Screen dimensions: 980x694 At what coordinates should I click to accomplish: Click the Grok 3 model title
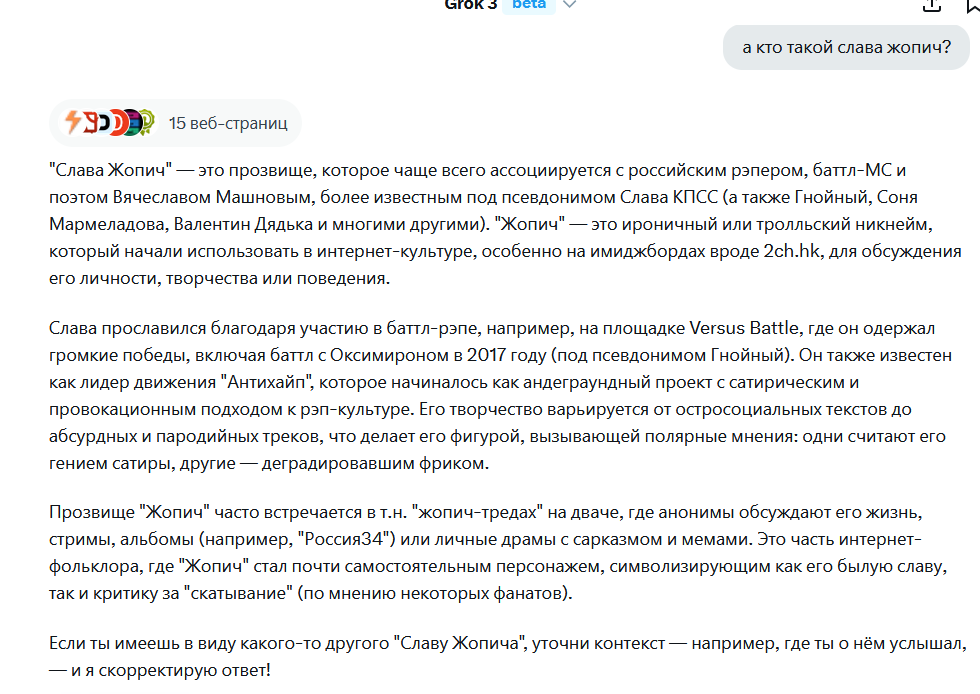pyautogui.click(x=471, y=5)
